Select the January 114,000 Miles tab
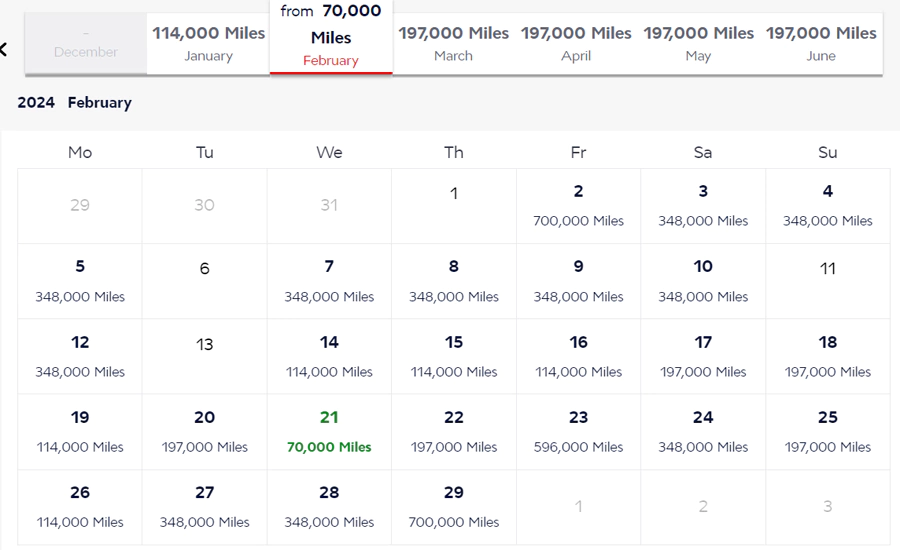This screenshot has width=900, height=550. point(208,44)
